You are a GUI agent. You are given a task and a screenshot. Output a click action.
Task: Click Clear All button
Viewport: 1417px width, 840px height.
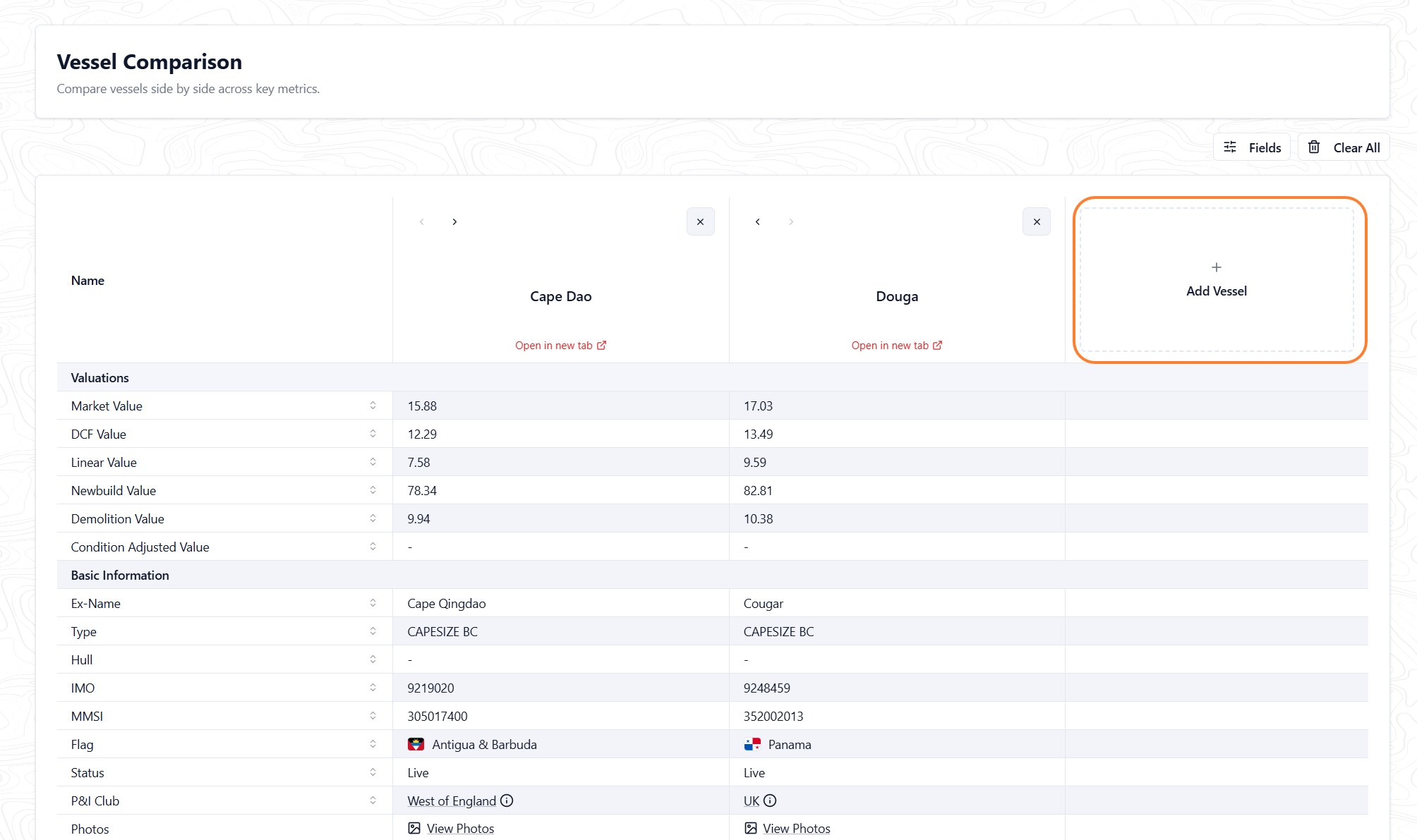pyautogui.click(x=1344, y=147)
